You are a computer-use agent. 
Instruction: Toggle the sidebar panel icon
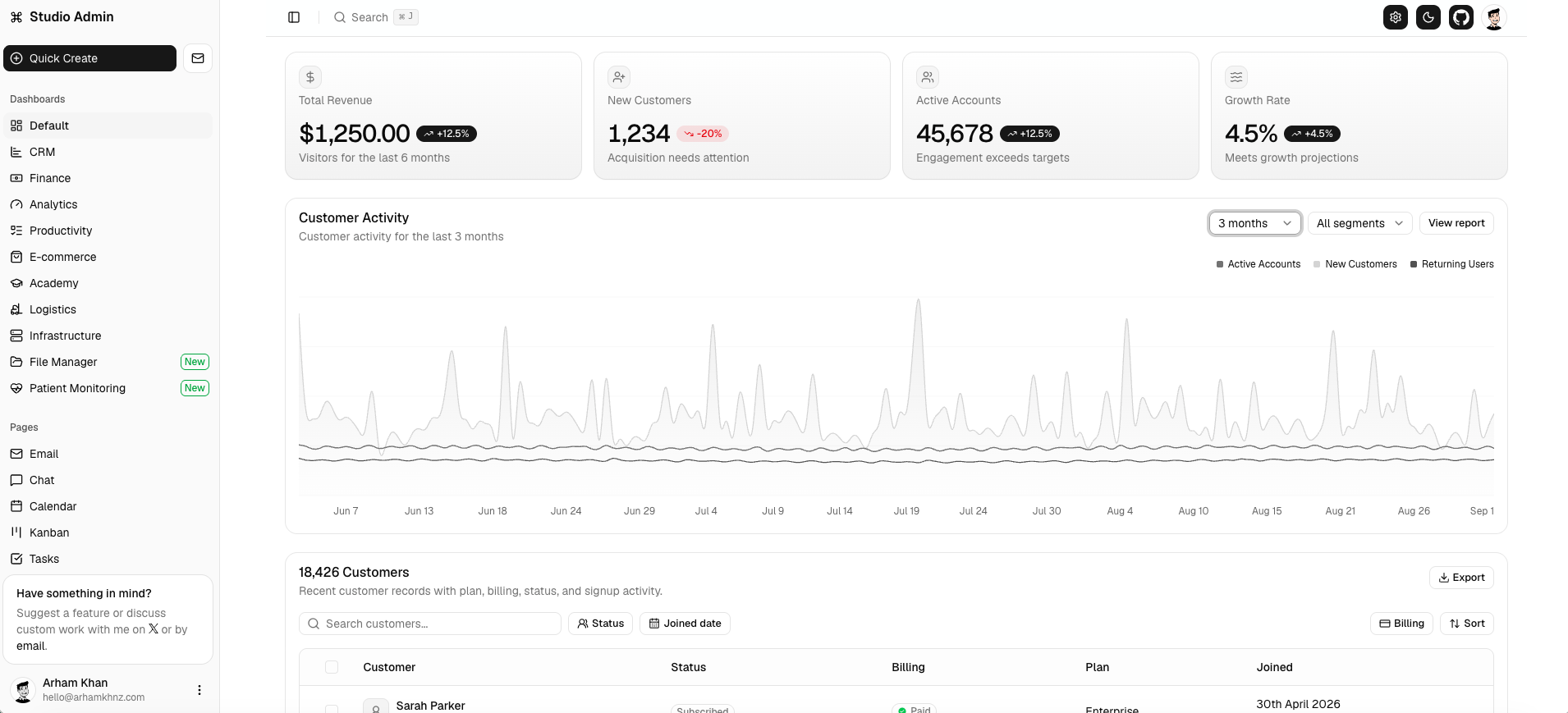(294, 17)
